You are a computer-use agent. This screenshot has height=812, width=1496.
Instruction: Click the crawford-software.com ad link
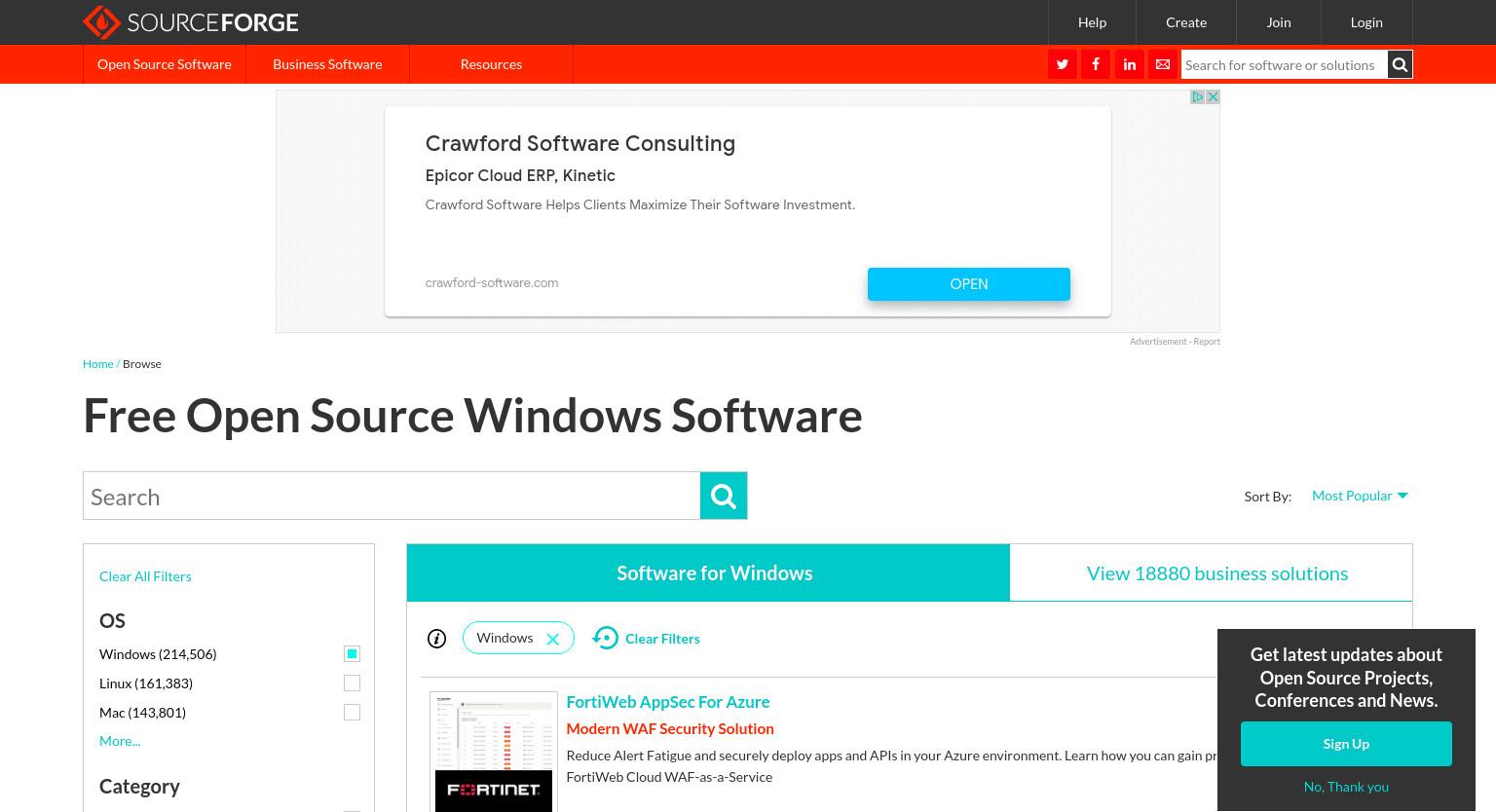click(492, 283)
